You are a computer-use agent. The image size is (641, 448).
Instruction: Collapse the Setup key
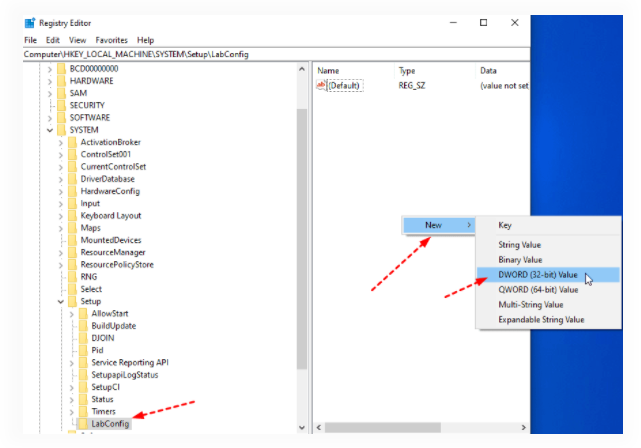tap(61, 302)
